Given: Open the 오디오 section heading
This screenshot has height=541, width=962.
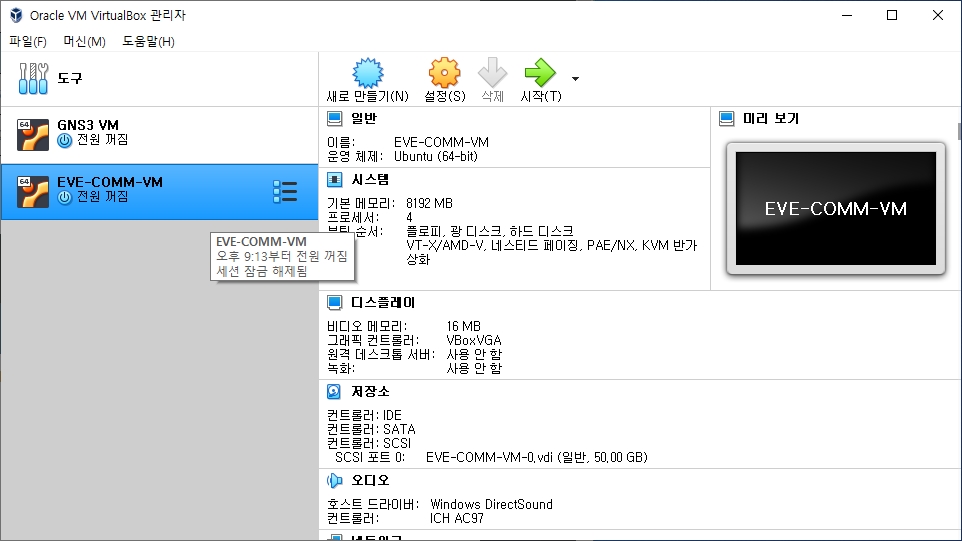Looking at the screenshot, I should tap(370, 480).
